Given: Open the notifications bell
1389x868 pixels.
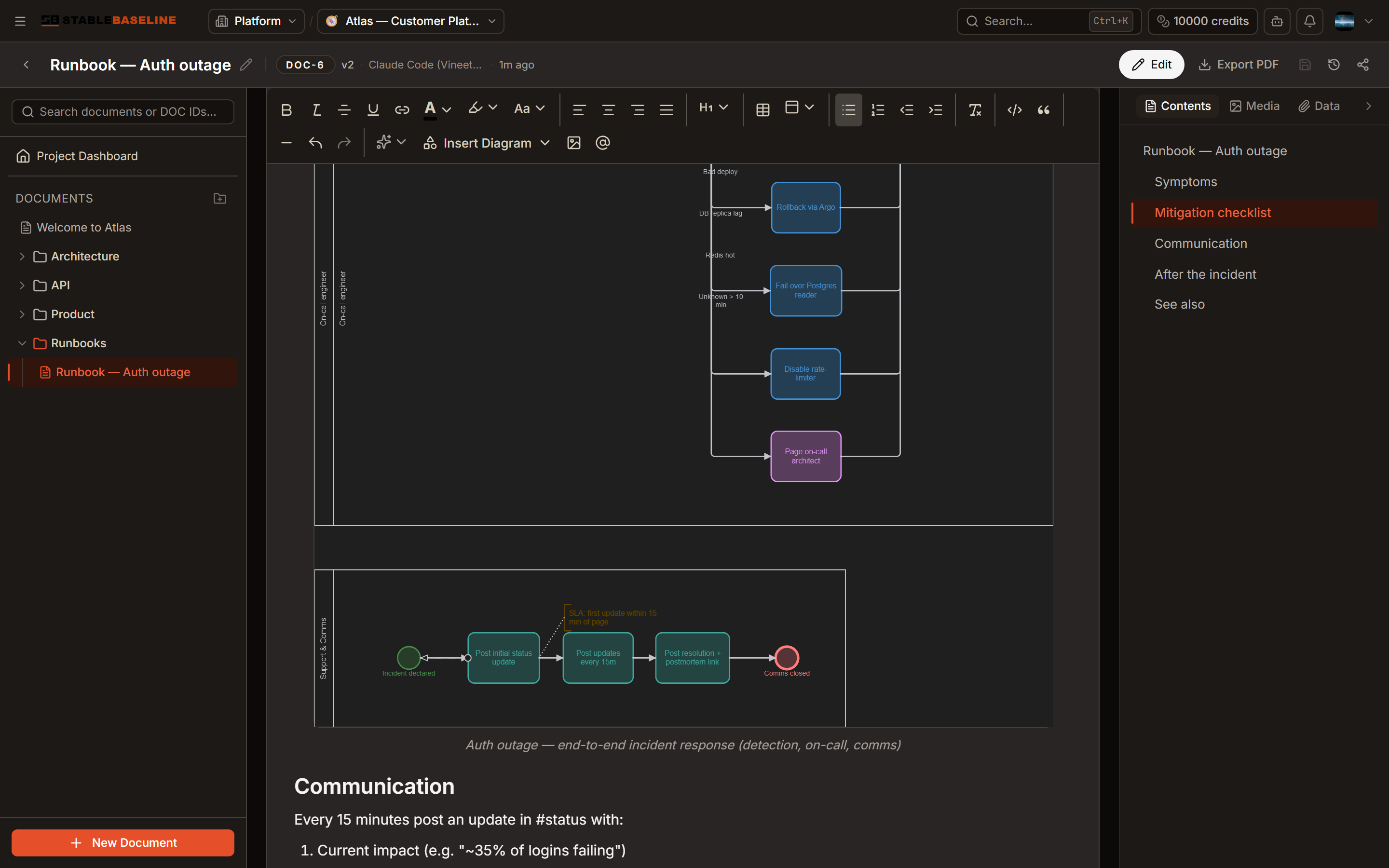Looking at the screenshot, I should (1309, 21).
